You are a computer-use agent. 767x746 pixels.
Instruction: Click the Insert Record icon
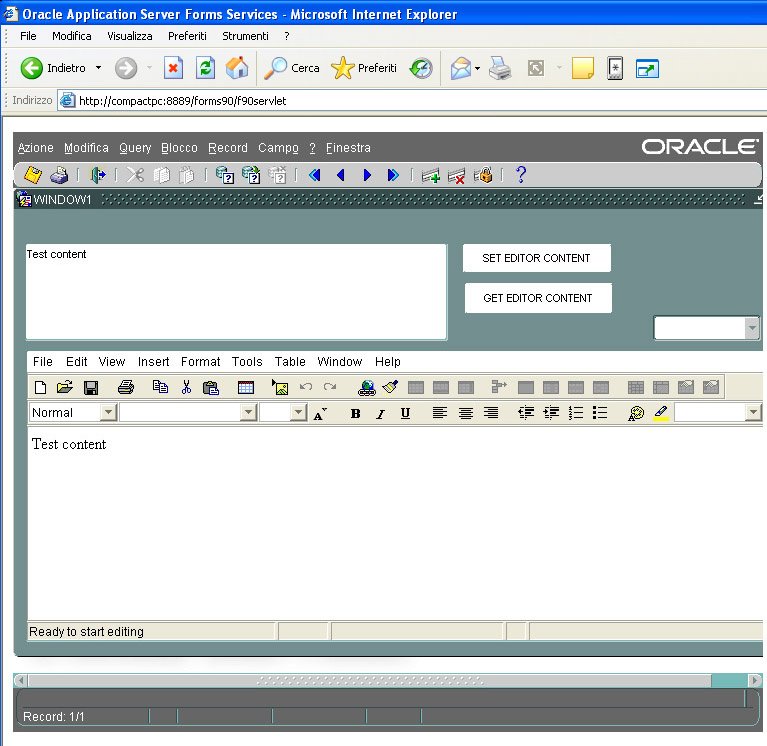[430, 175]
